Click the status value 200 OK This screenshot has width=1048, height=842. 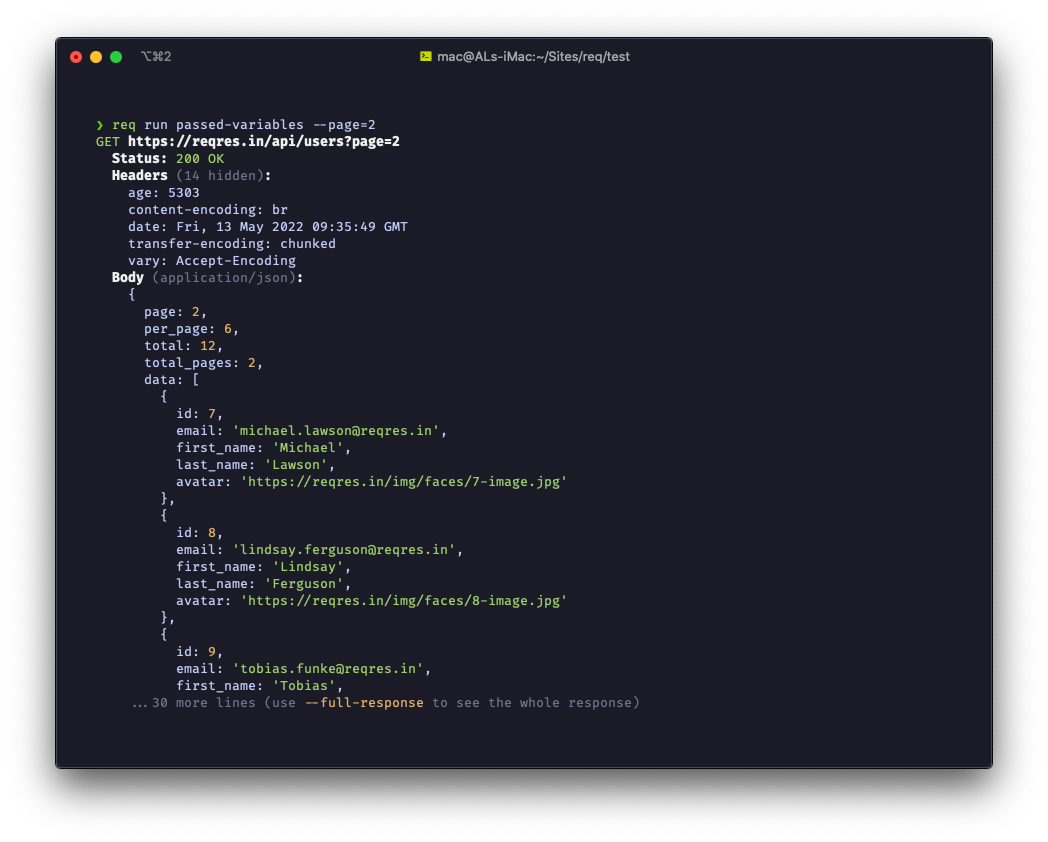tap(200, 159)
